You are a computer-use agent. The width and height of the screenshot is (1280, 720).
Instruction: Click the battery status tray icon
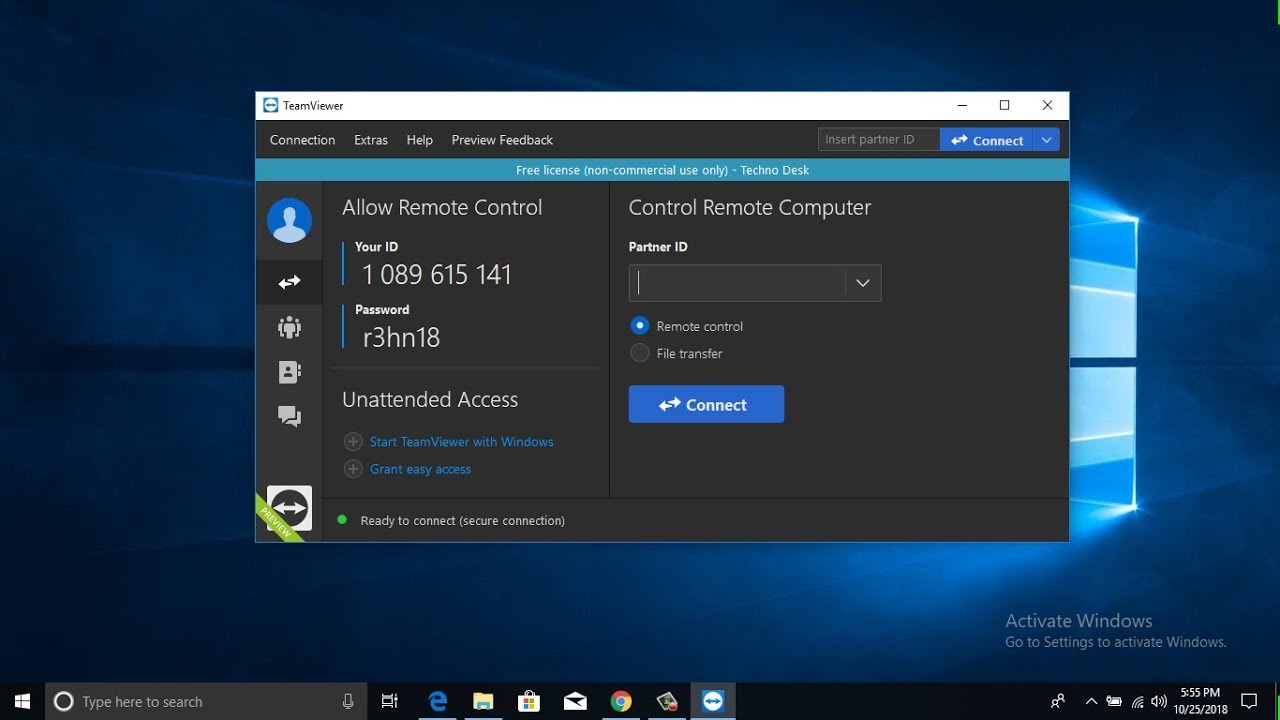pyautogui.click(x=1113, y=702)
